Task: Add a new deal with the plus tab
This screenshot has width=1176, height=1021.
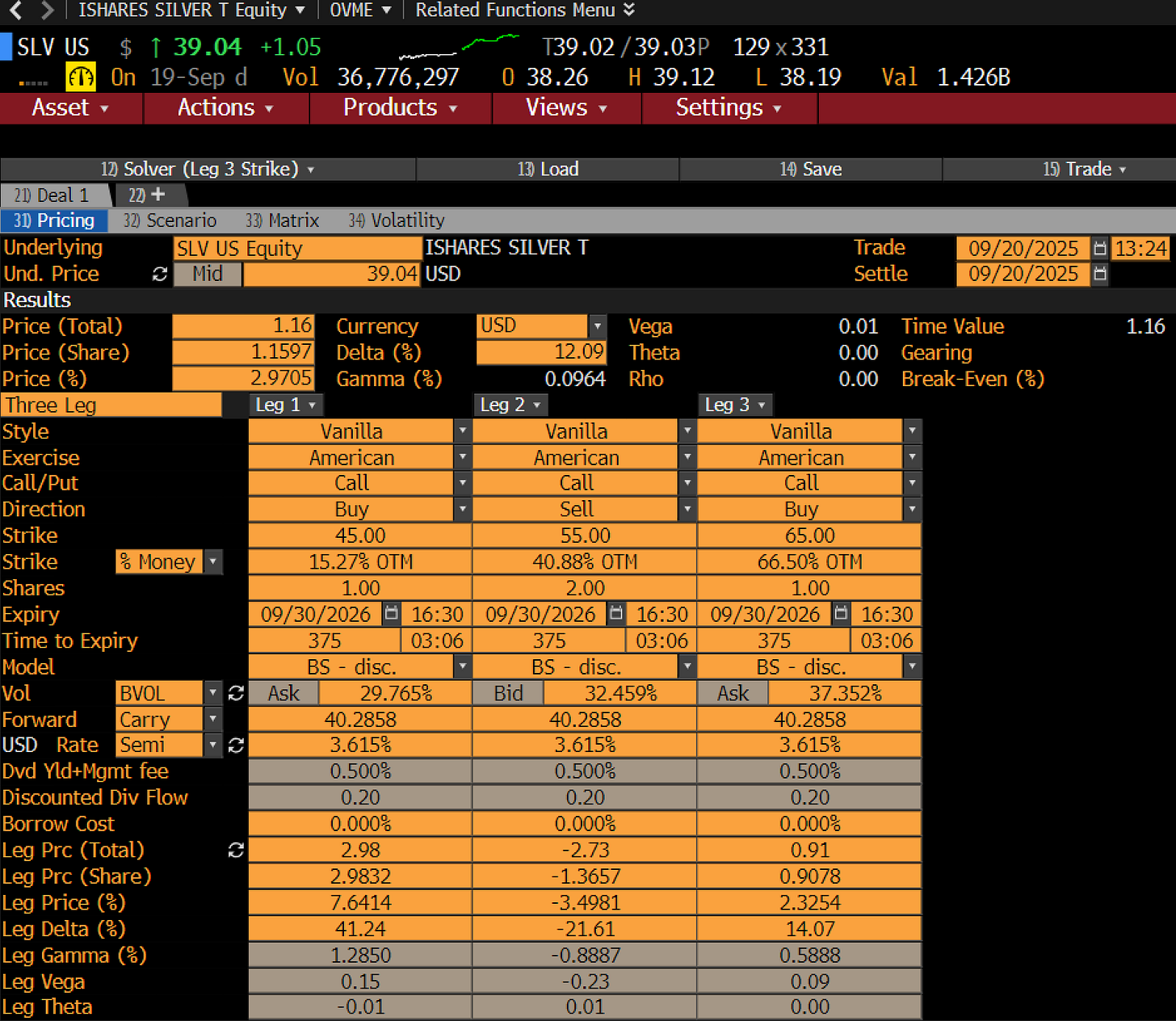Action: pyautogui.click(x=151, y=195)
